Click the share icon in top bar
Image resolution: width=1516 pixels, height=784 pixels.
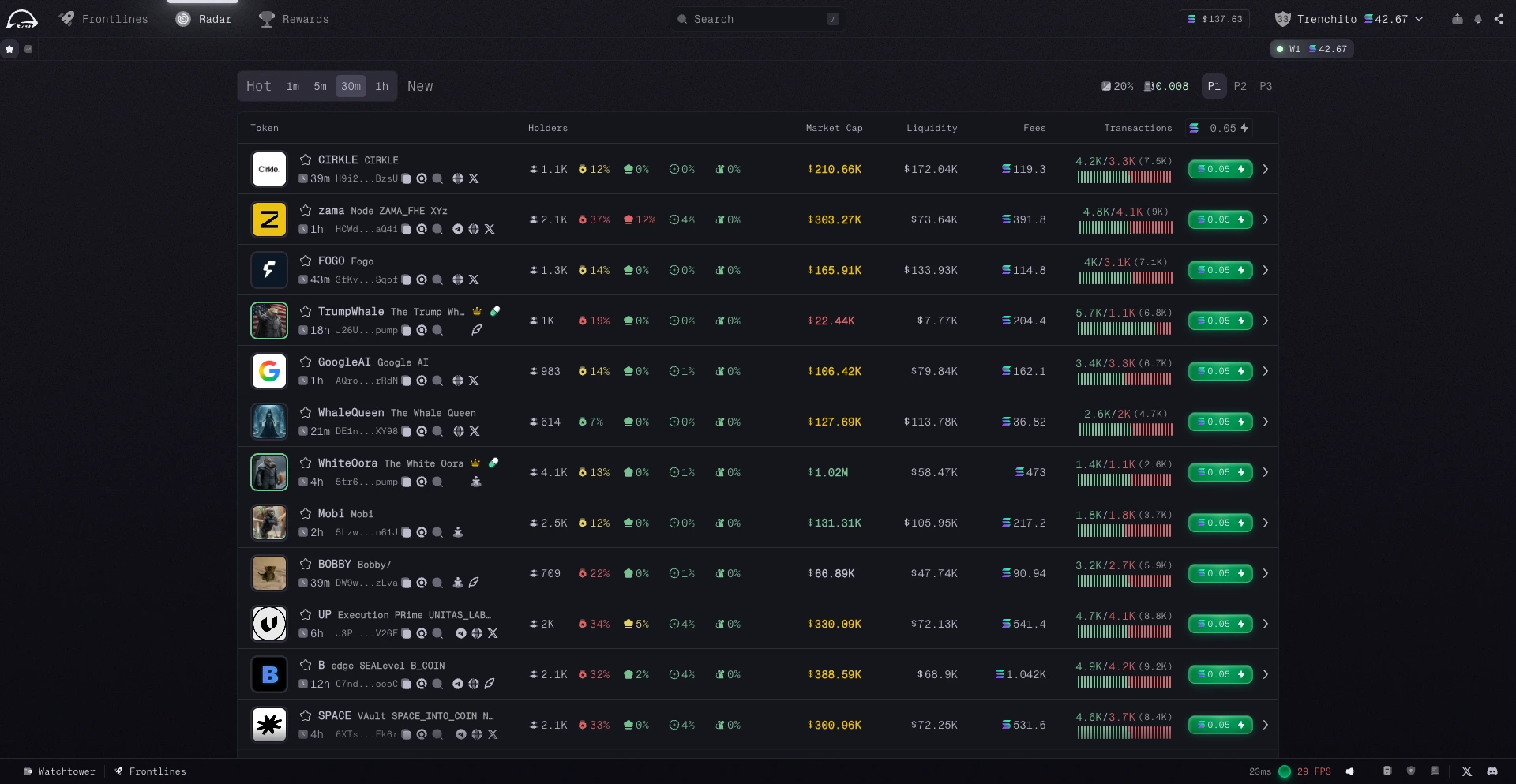coord(1498,19)
